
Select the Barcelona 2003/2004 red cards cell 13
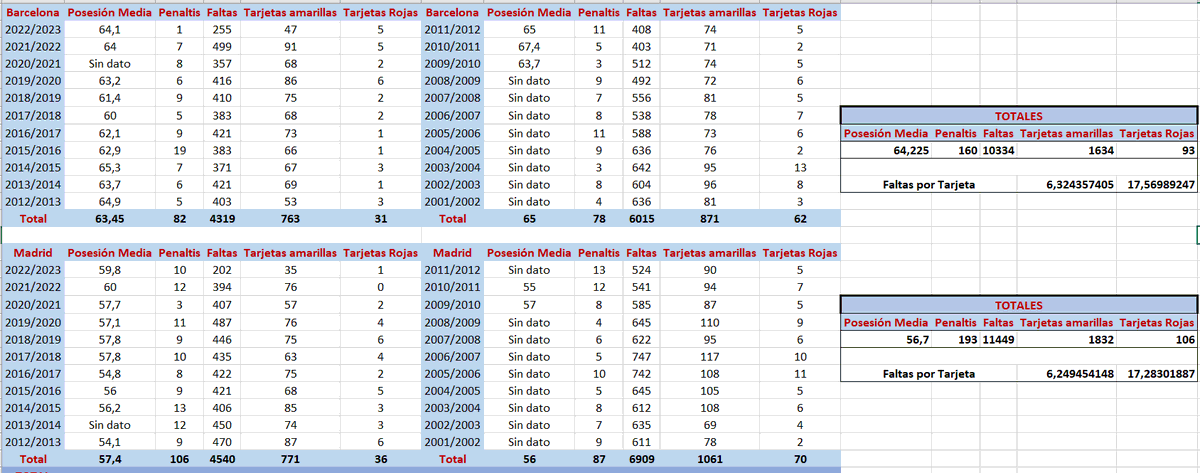tap(799, 167)
